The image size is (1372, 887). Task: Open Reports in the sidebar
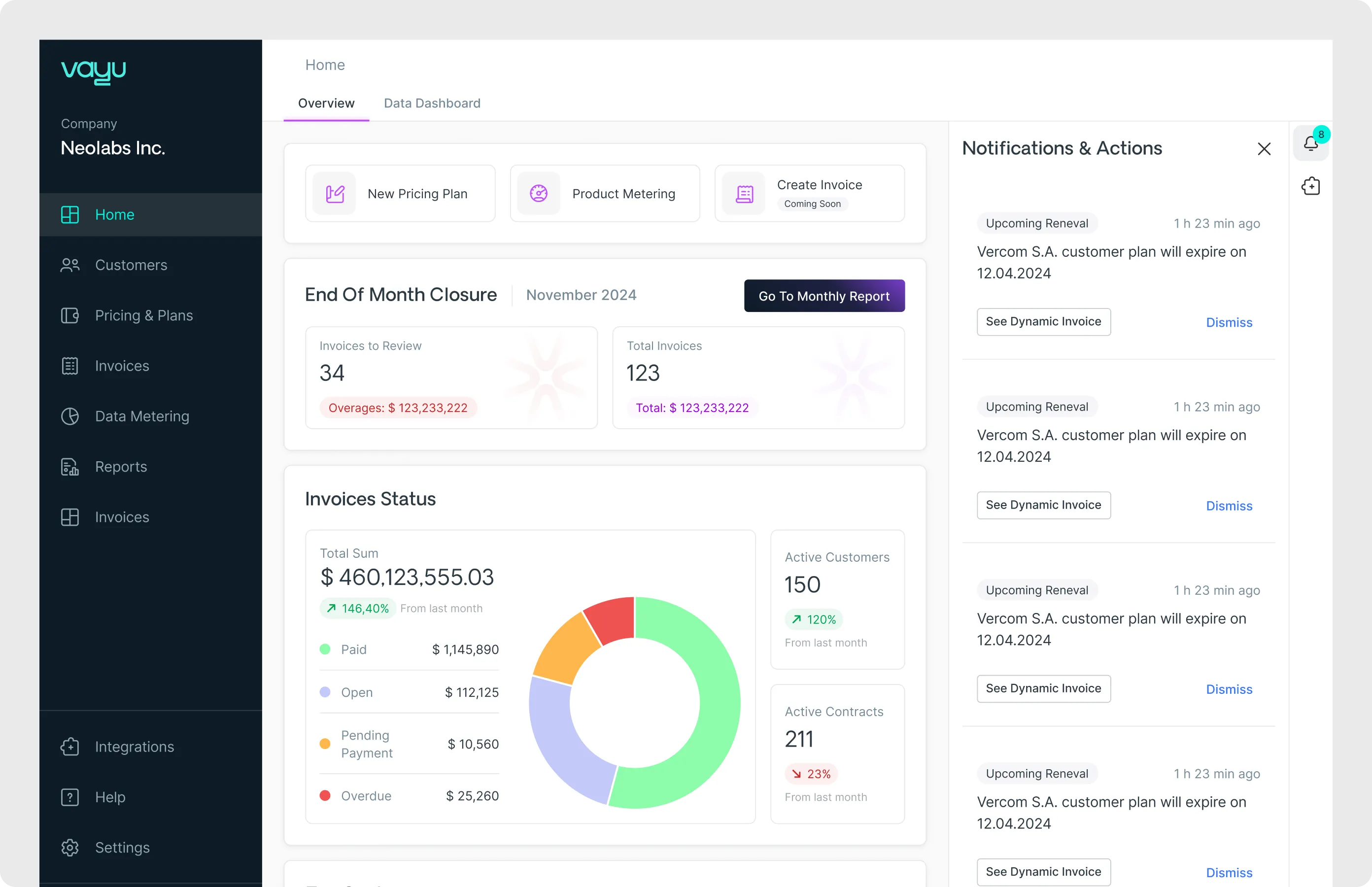[x=121, y=467]
